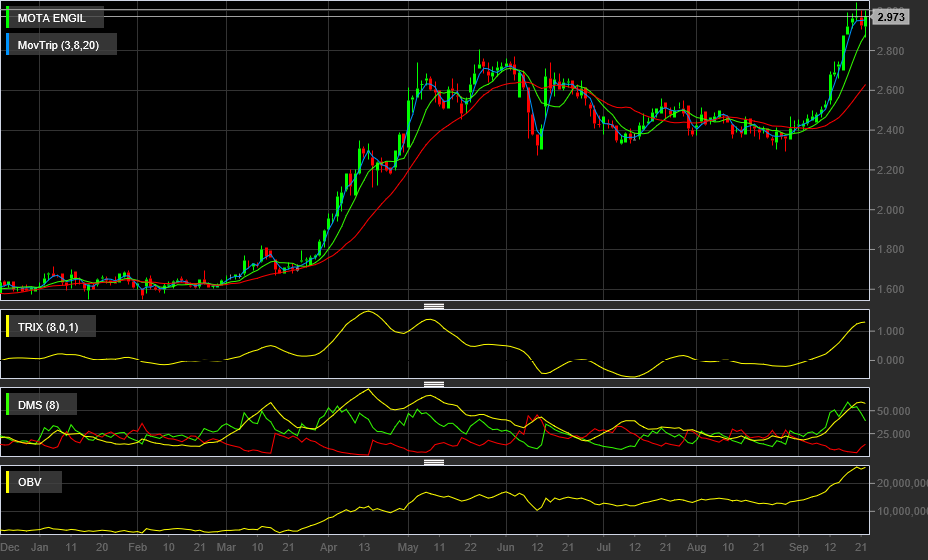Click blue color marker beside MovTrip

tap(8, 45)
